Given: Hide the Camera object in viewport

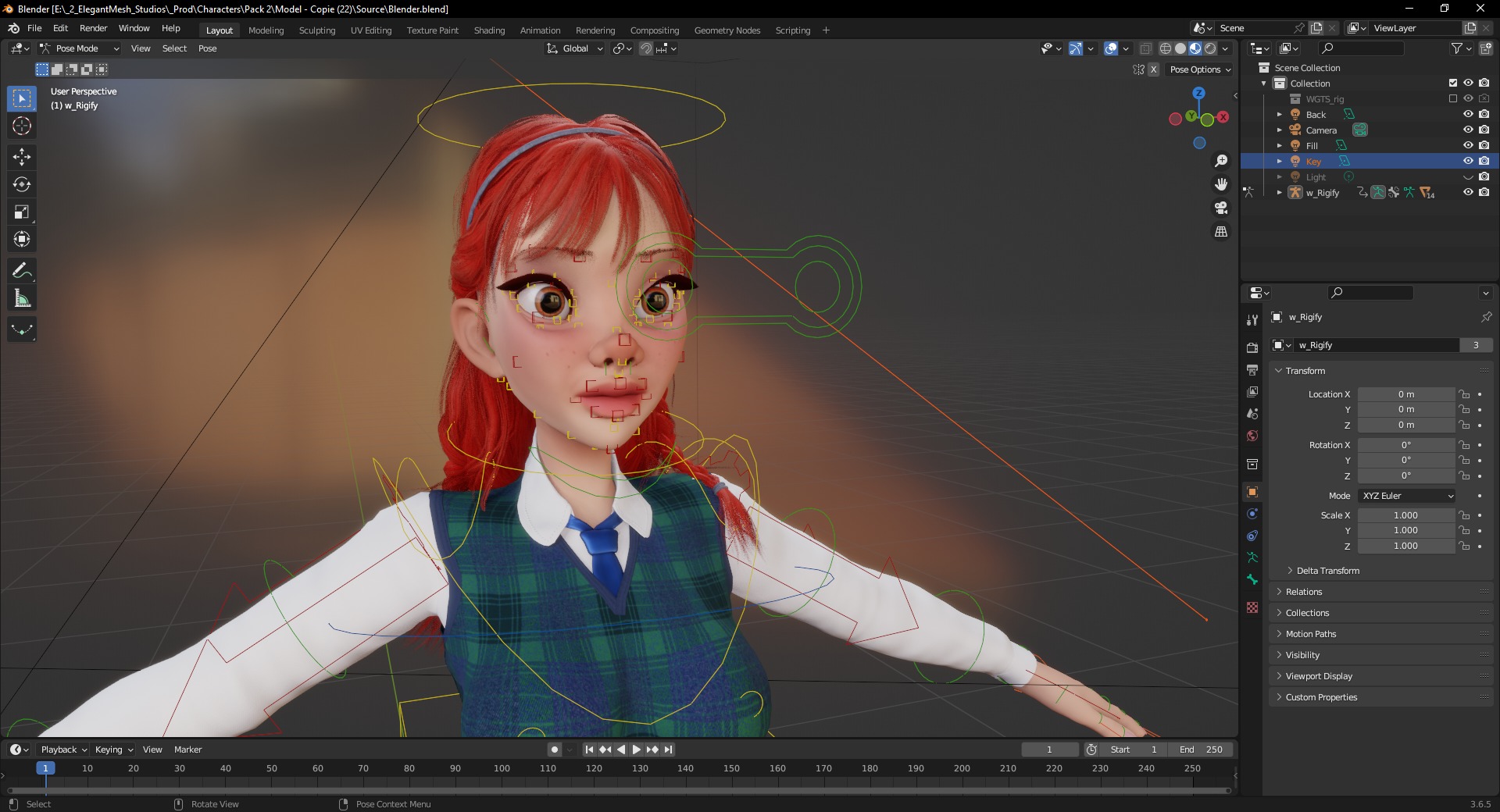Looking at the screenshot, I should (1468, 130).
